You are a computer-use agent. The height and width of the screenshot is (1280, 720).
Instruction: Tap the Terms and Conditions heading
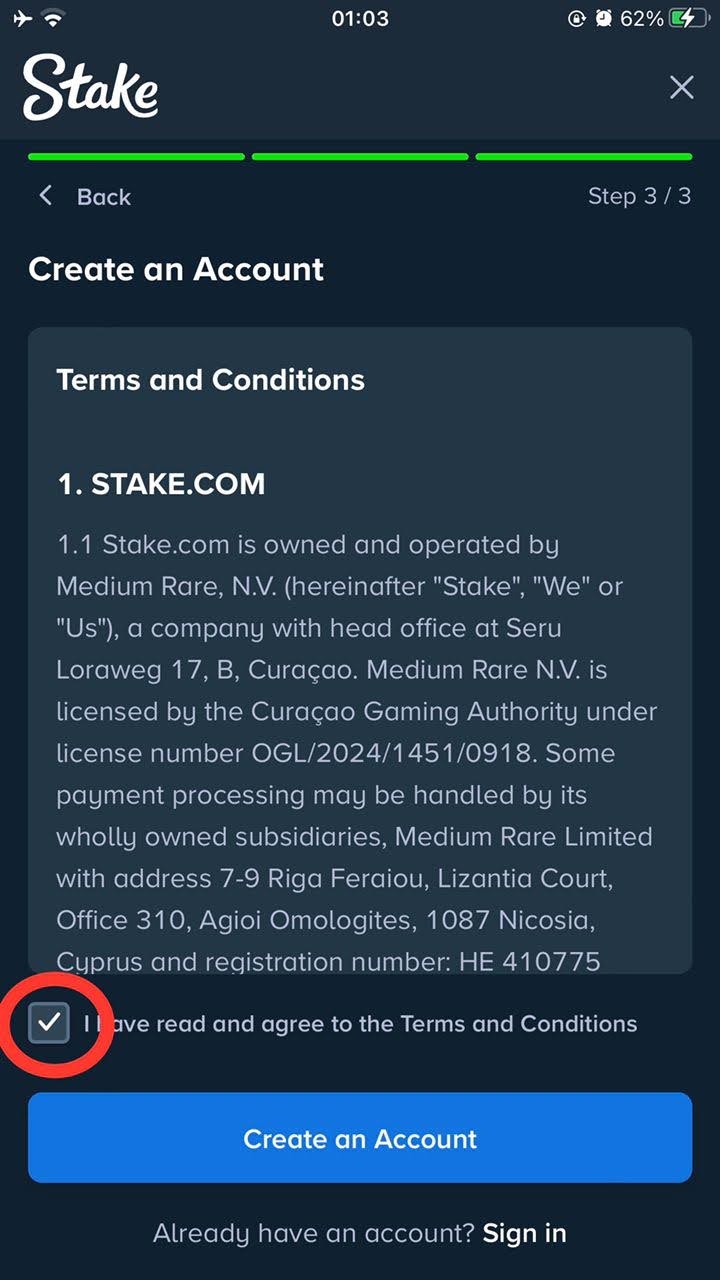(210, 380)
